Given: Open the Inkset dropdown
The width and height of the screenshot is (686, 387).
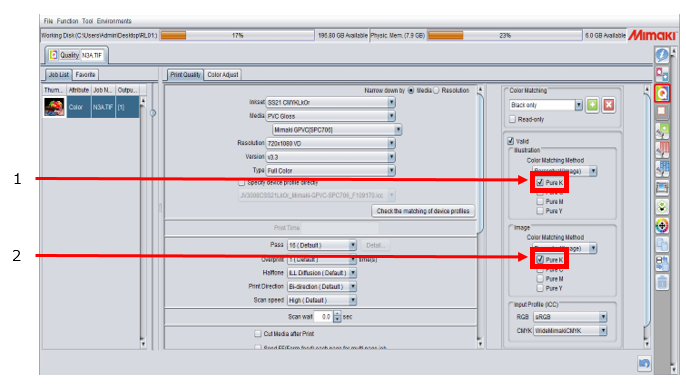Looking at the screenshot, I should tap(330, 102).
